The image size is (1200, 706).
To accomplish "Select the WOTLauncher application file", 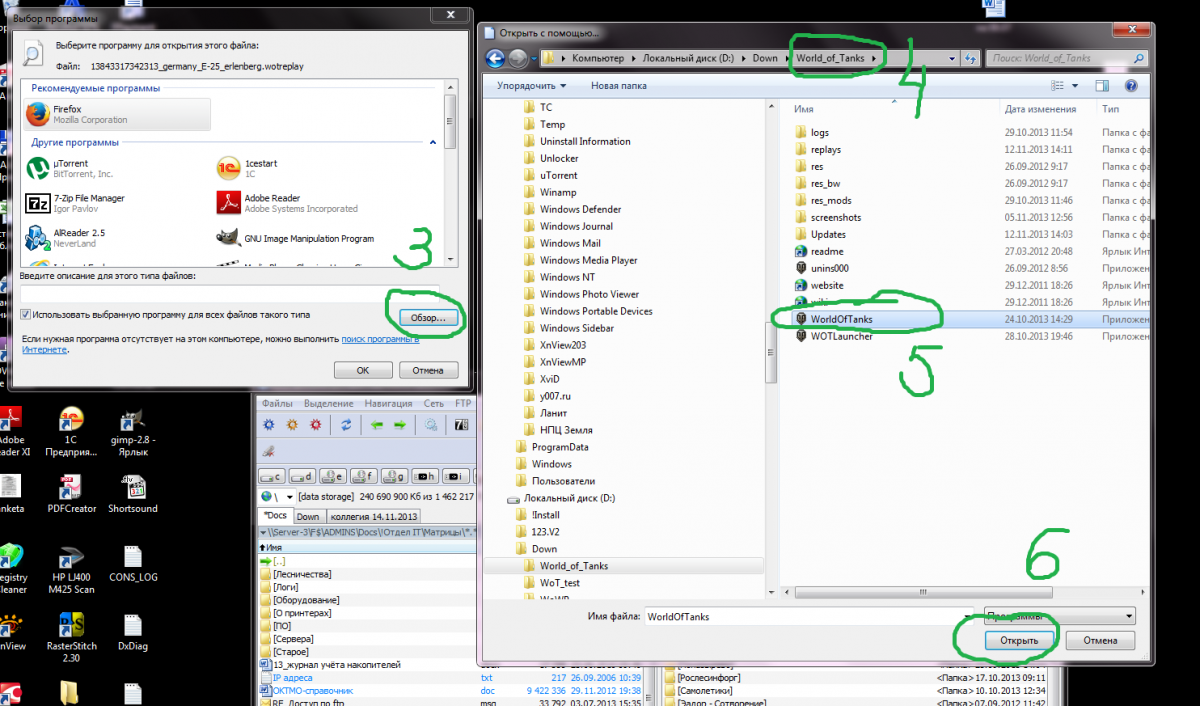I will 833,336.
